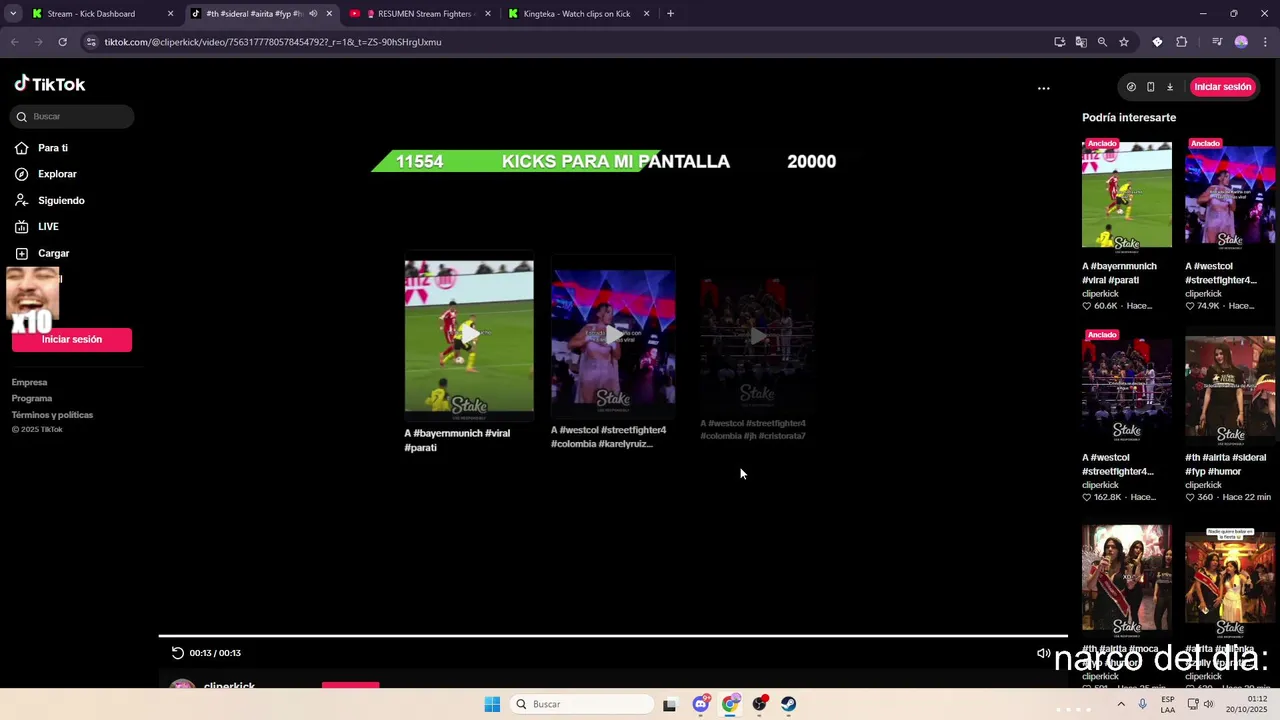Click the install/cast screen icon in address bar
Viewport: 1280px width, 720px height.
pos(1059,42)
